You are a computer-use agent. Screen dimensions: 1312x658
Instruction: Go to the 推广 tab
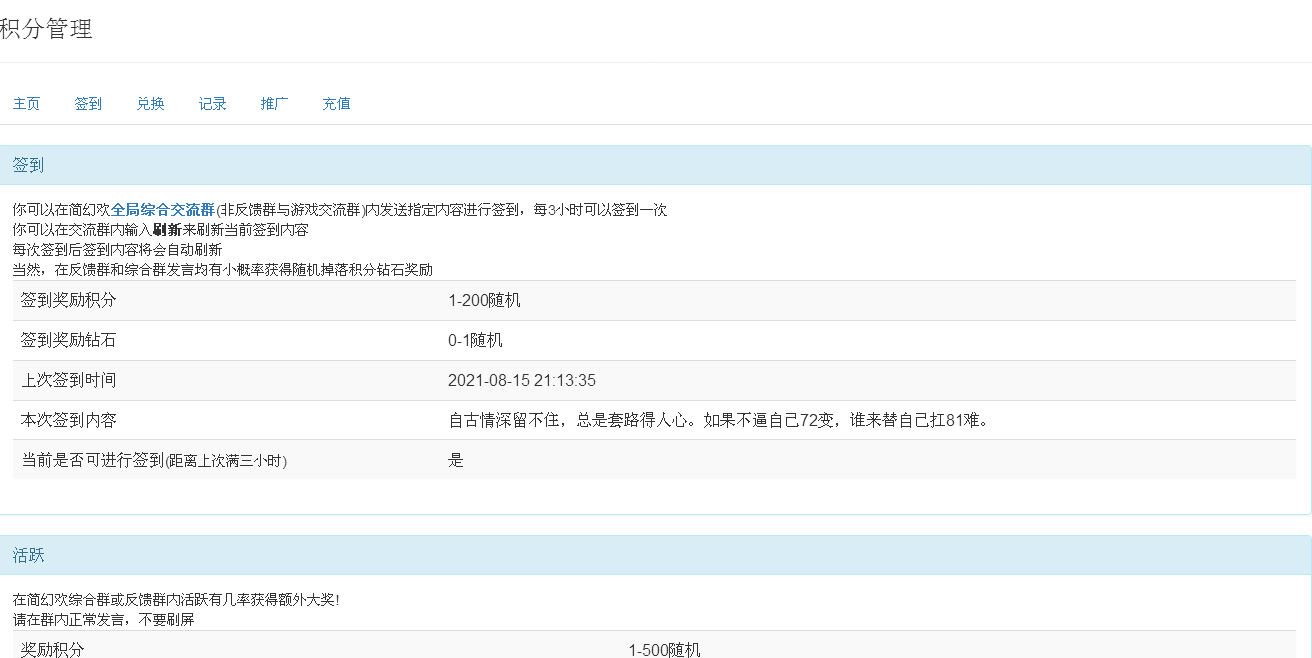275,104
